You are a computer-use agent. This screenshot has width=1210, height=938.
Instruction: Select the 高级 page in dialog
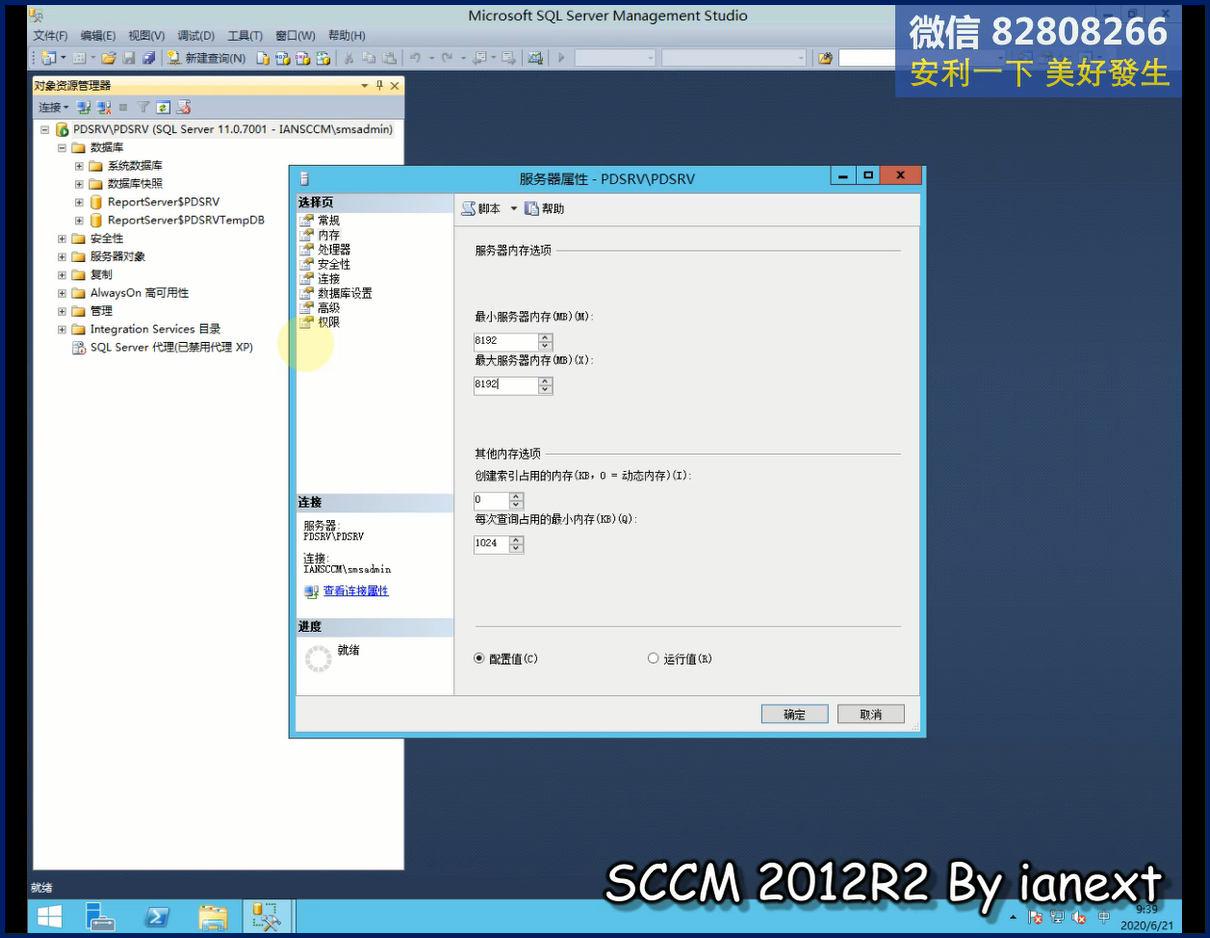329,308
